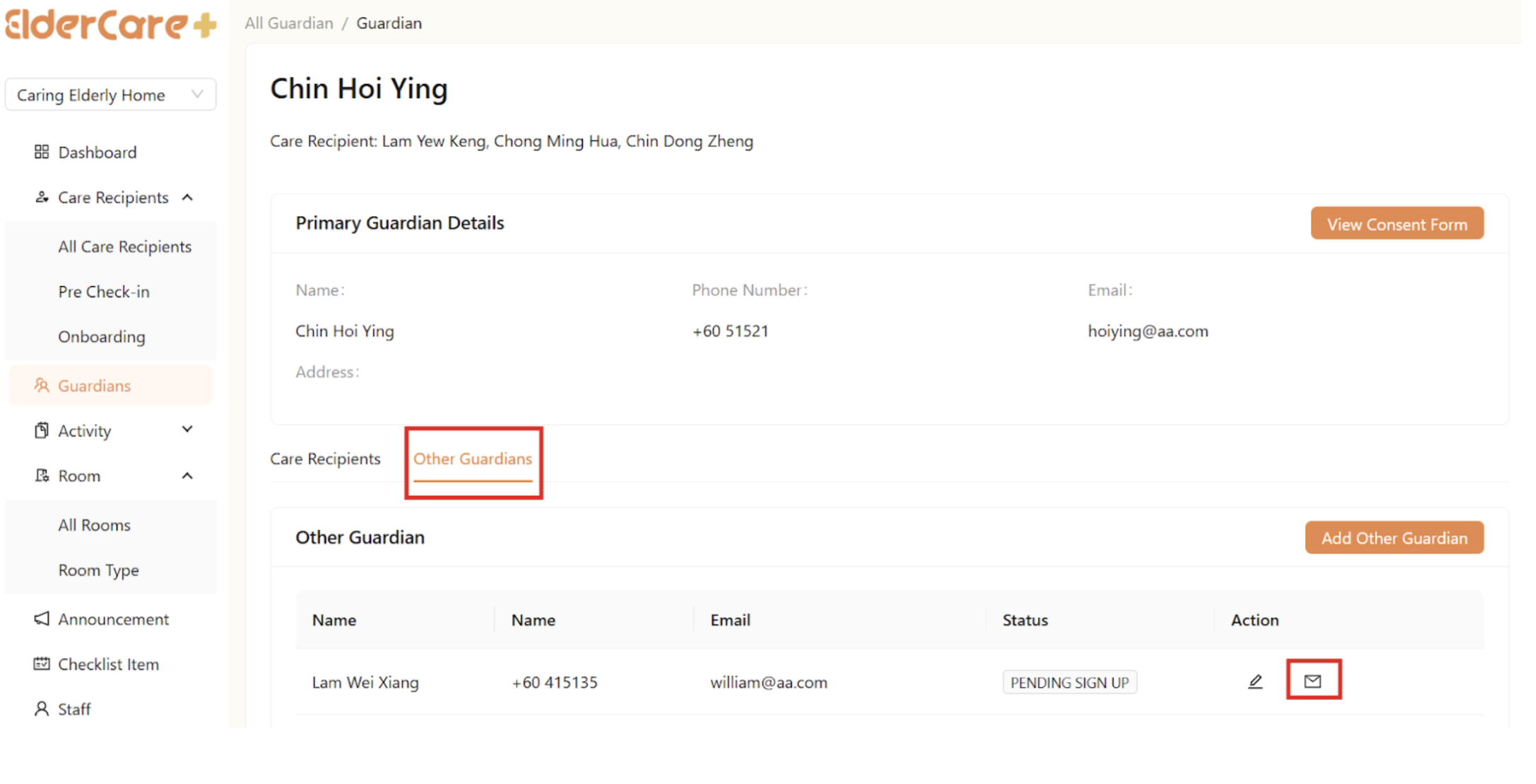Click the Dashboard grid icon in sidebar
The width and height of the screenshot is (1536, 784).
coord(42,152)
